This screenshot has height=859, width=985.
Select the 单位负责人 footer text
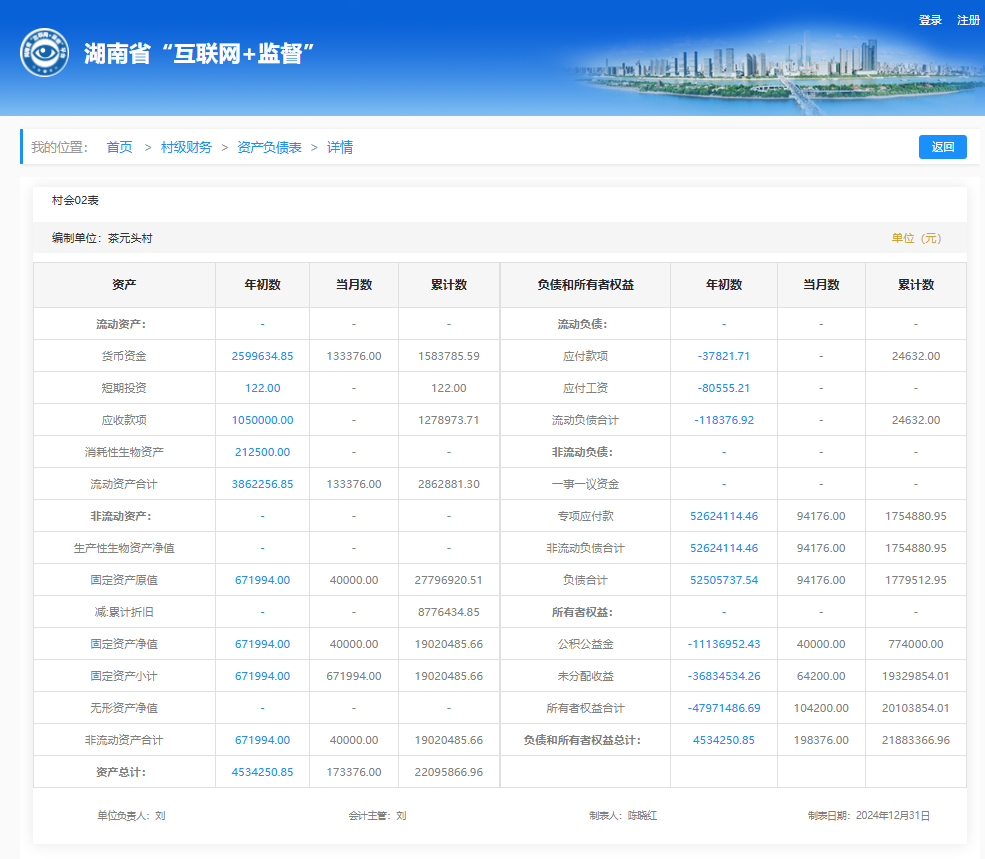131,816
